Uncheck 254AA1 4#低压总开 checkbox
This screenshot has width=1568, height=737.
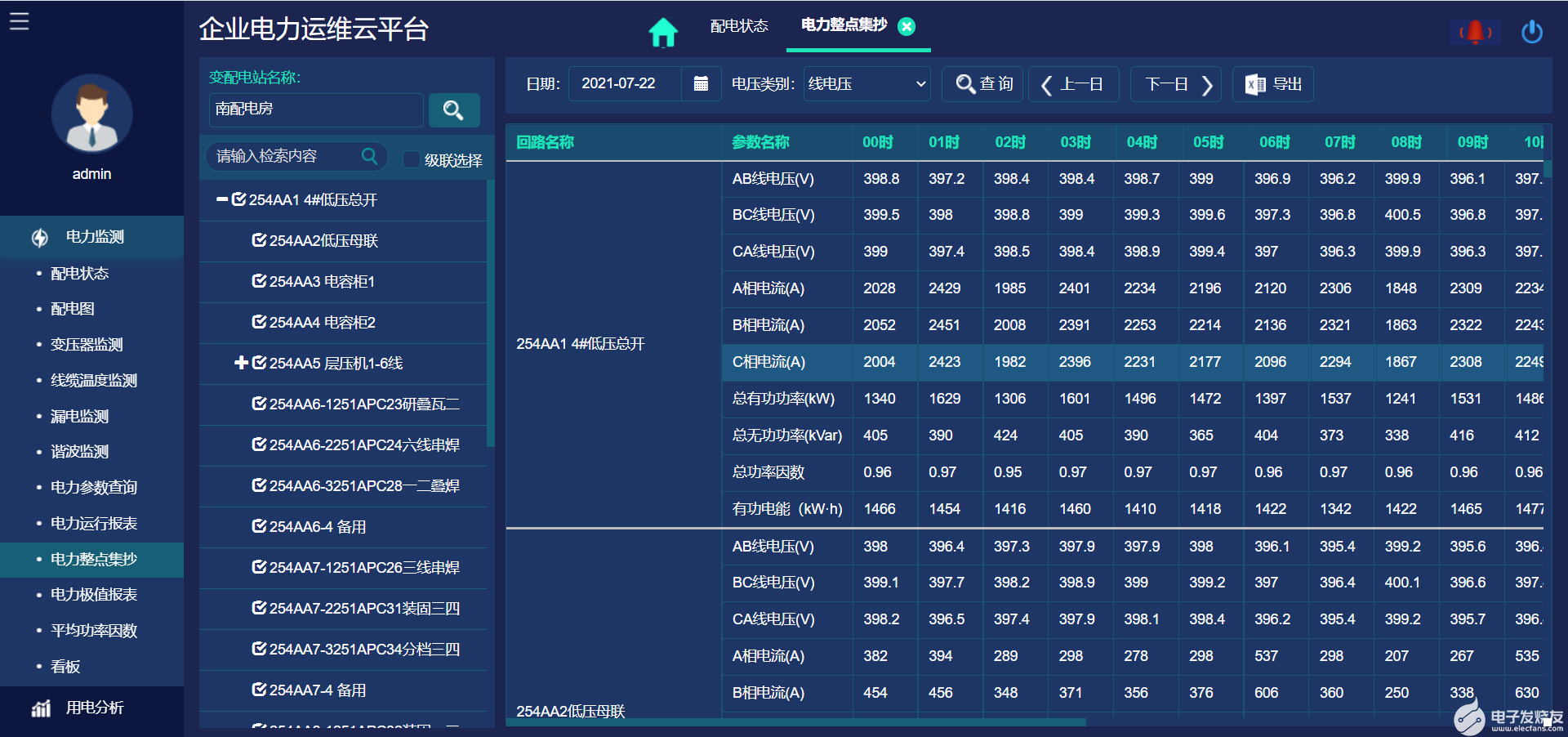click(x=239, y=199)
